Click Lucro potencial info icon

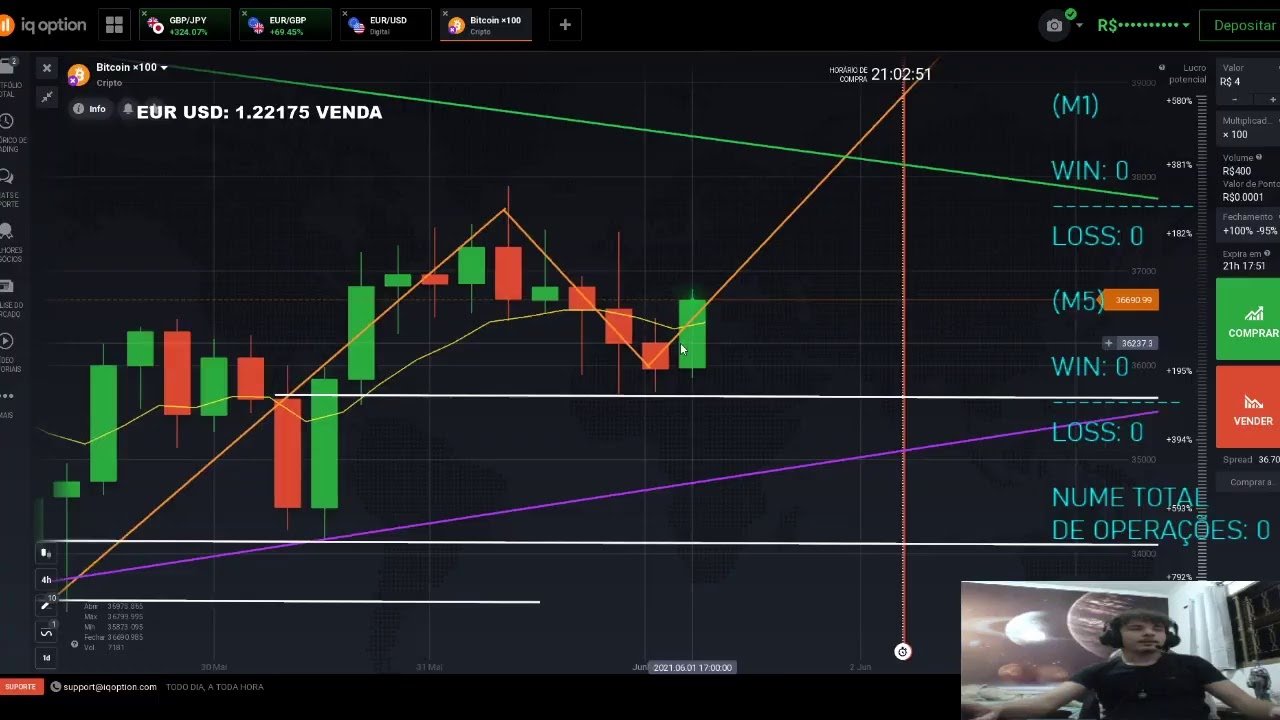[1162, 68]
